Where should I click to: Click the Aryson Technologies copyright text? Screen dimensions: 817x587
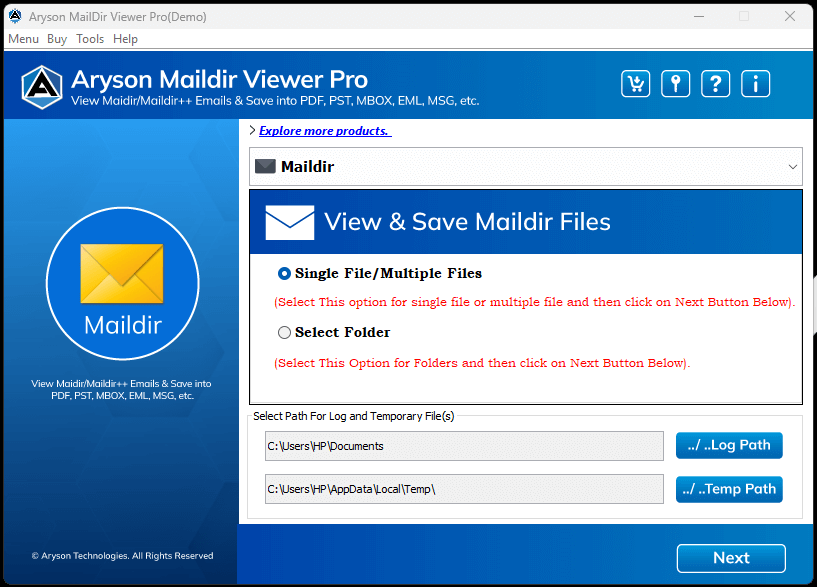pos(122,556)
